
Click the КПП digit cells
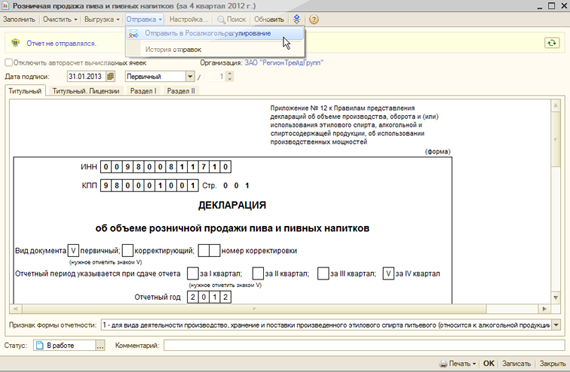pos(149,185)
